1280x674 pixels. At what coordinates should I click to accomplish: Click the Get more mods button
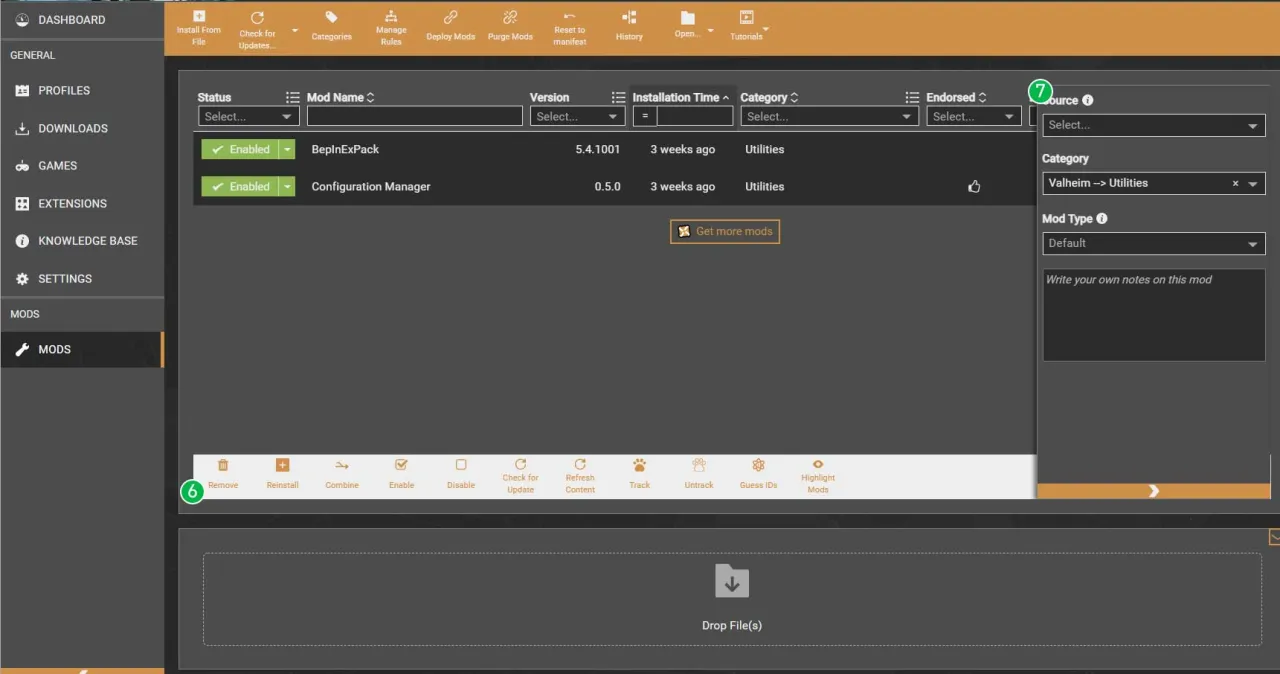click(724, 231)
